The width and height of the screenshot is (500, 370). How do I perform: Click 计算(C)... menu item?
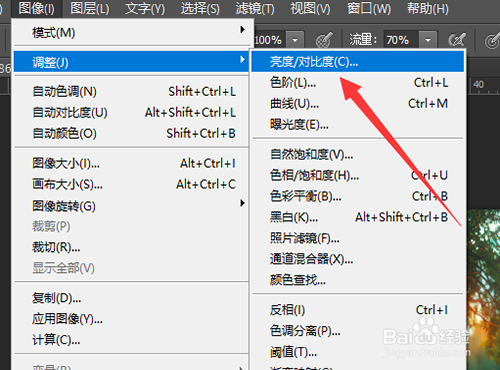(x=132, y=340)
